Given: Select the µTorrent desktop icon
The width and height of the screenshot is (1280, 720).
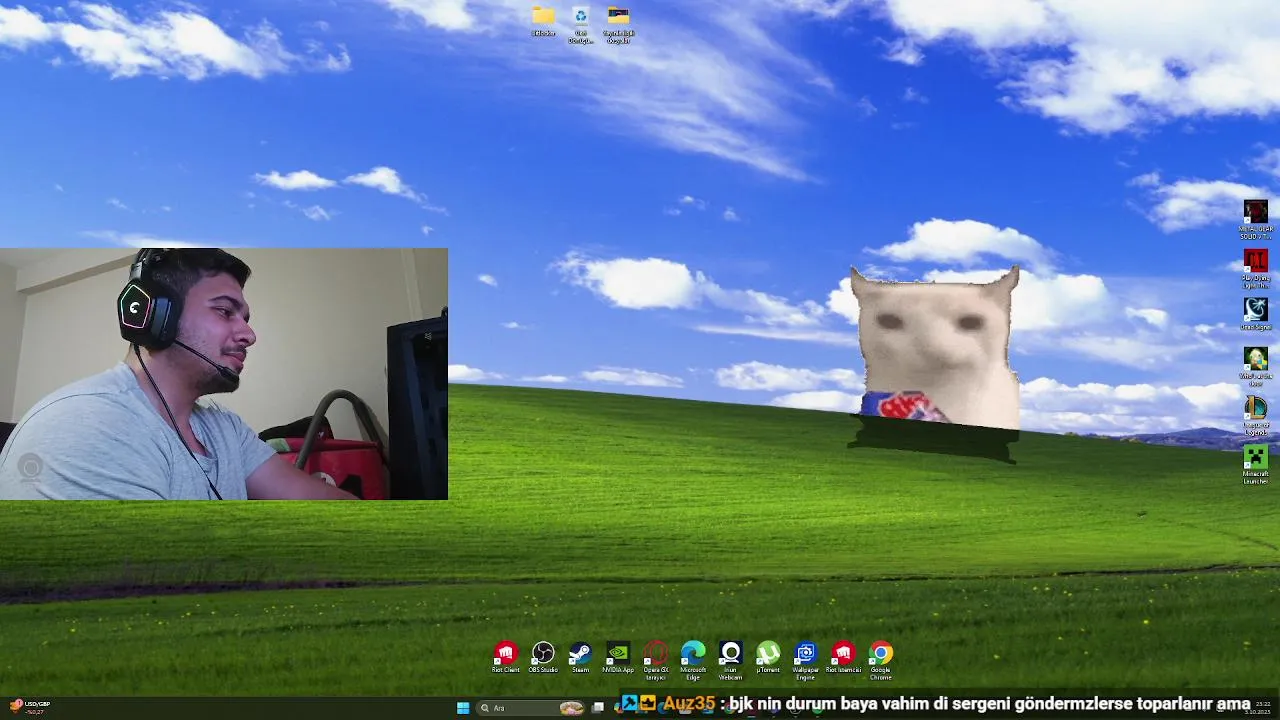Looking at the screenshot, I should (x=768, y=657).
